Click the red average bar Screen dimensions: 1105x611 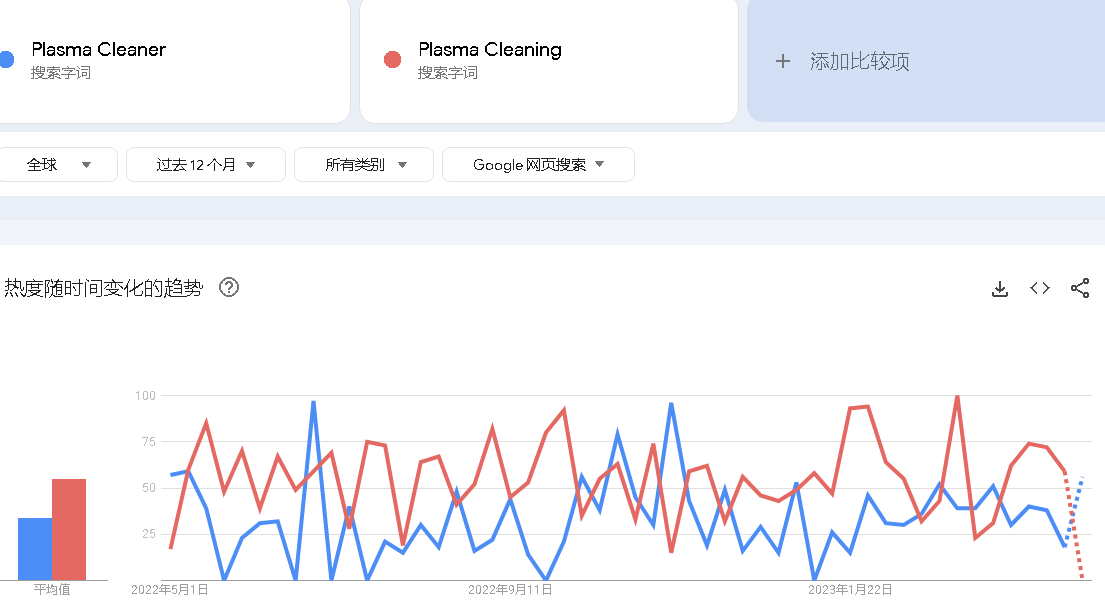pos(69,530)
